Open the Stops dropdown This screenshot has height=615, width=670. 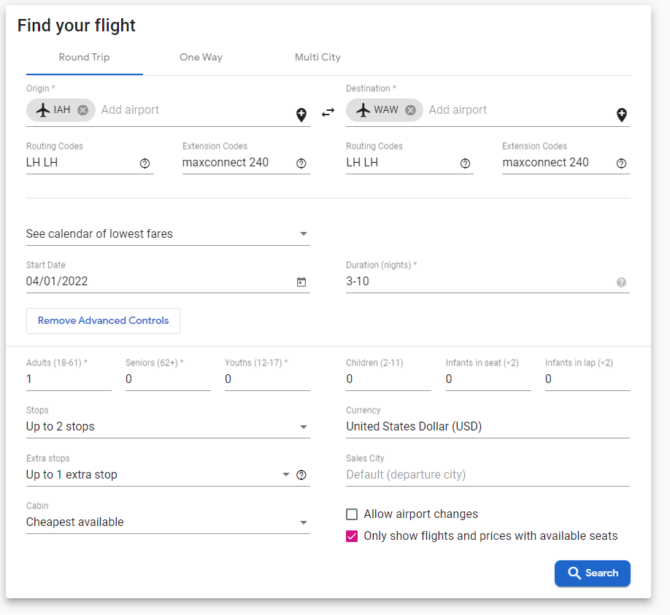168,427
